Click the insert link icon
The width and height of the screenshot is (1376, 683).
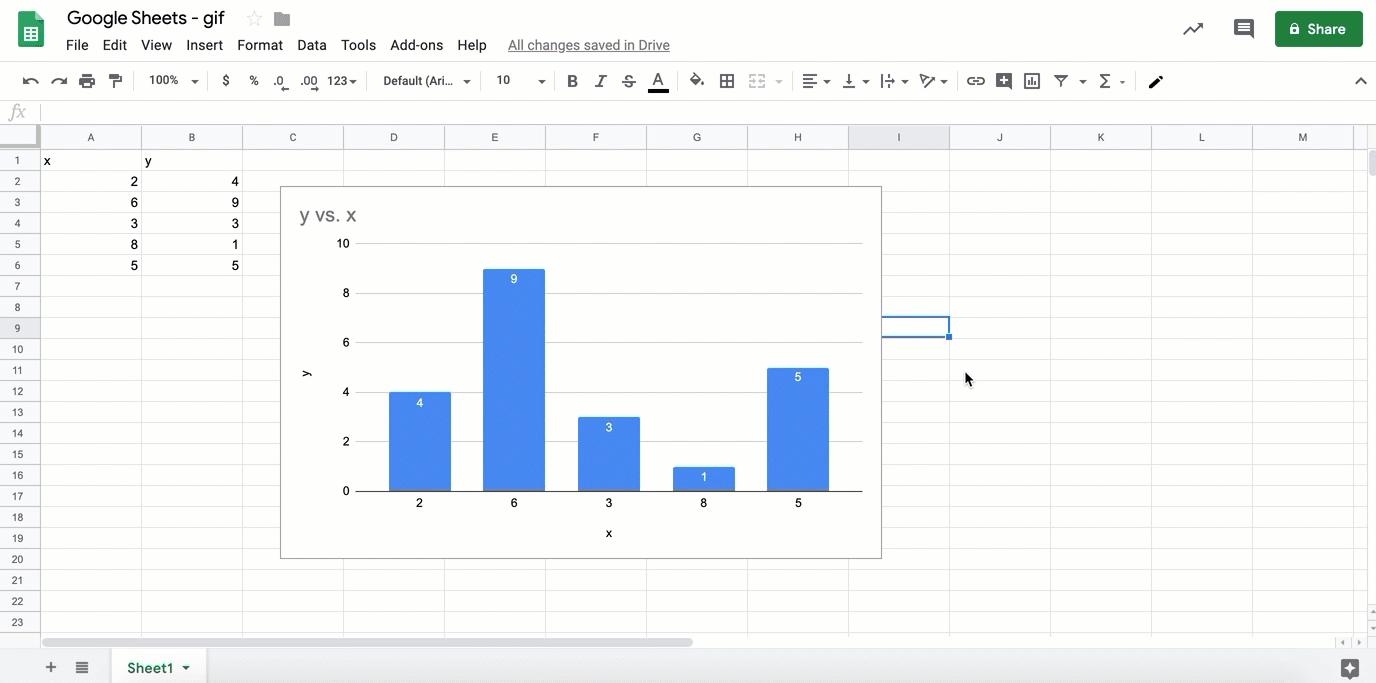point(975,81)
